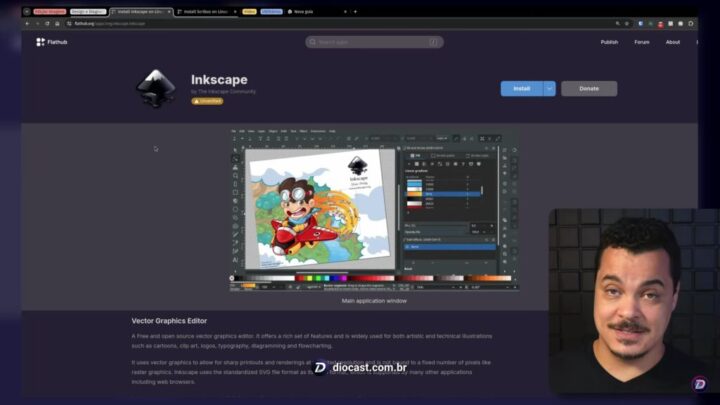Click the browser forward arrow
Image resolution: width=720 pixels, height=405 pixels.
coord(36,23)
